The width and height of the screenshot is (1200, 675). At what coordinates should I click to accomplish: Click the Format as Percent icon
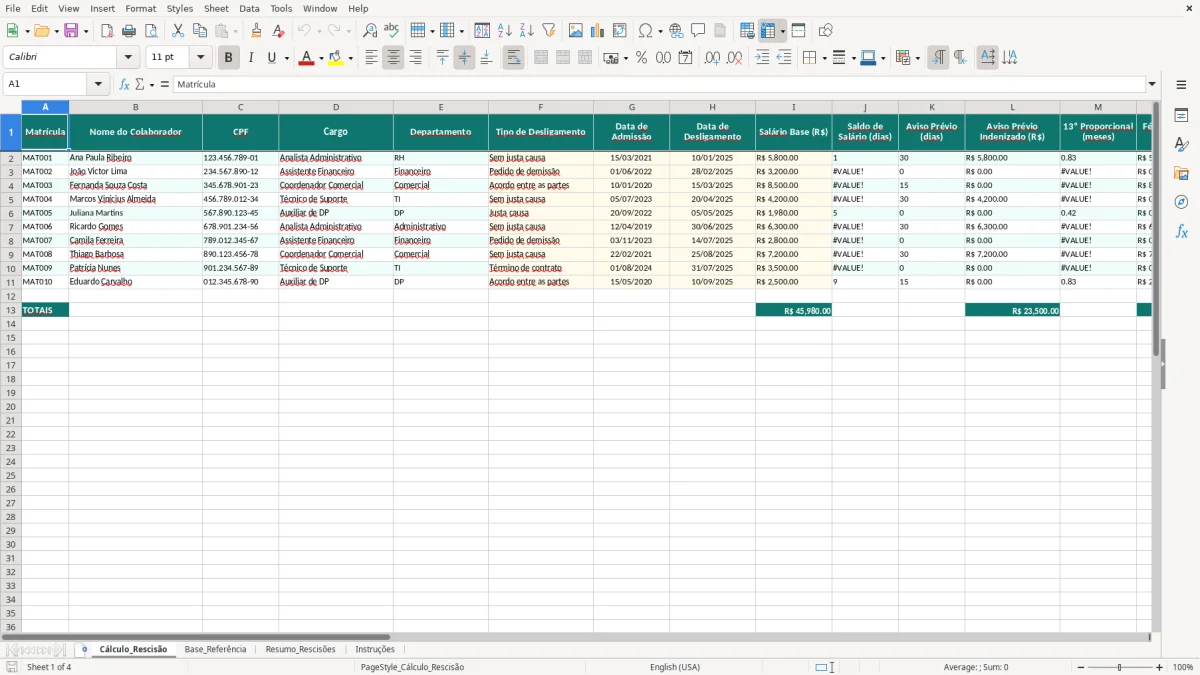(642, 58)
